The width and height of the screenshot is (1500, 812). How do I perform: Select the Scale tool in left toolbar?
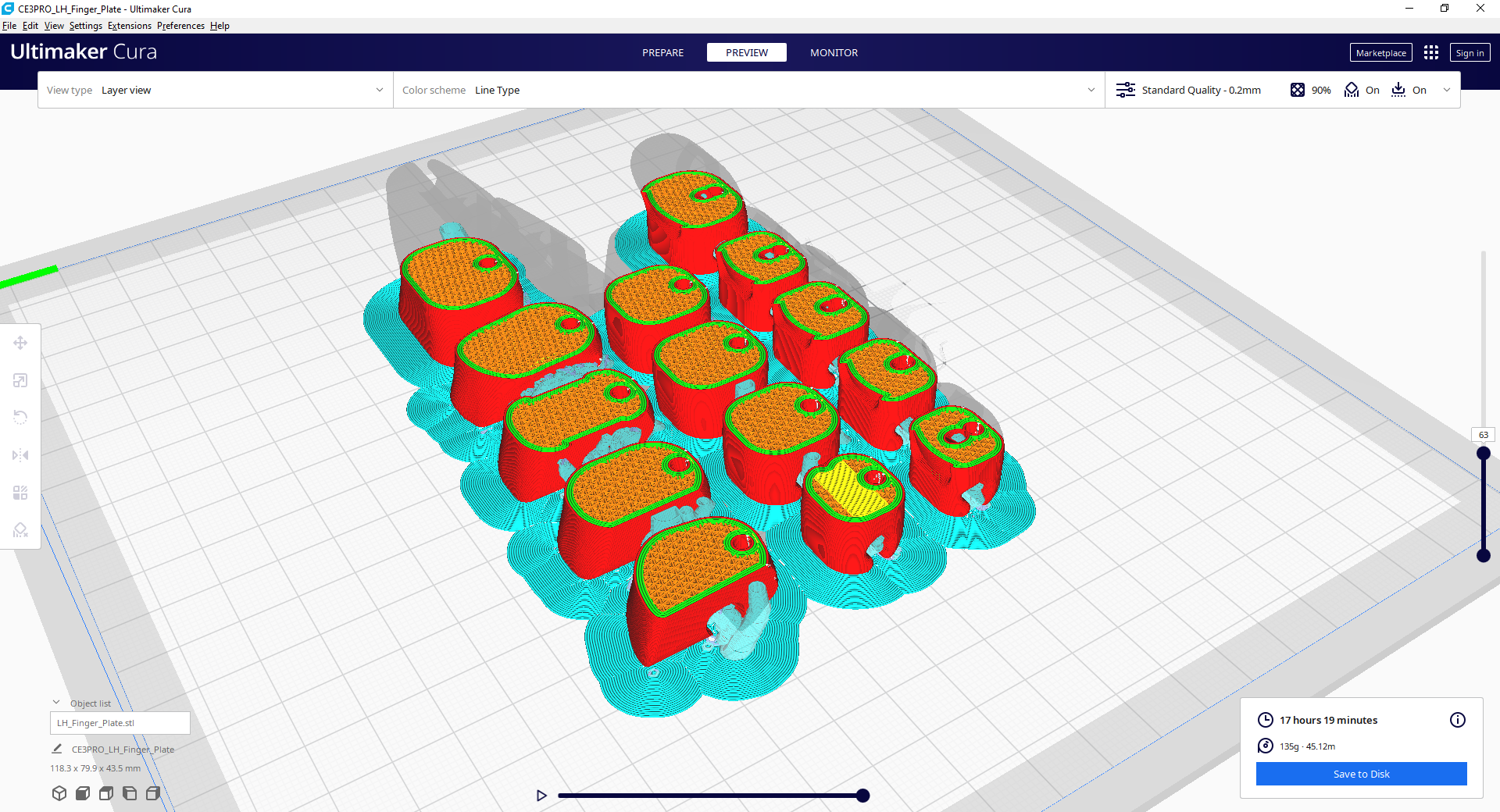pyautogui.click(x=20, y=380)
